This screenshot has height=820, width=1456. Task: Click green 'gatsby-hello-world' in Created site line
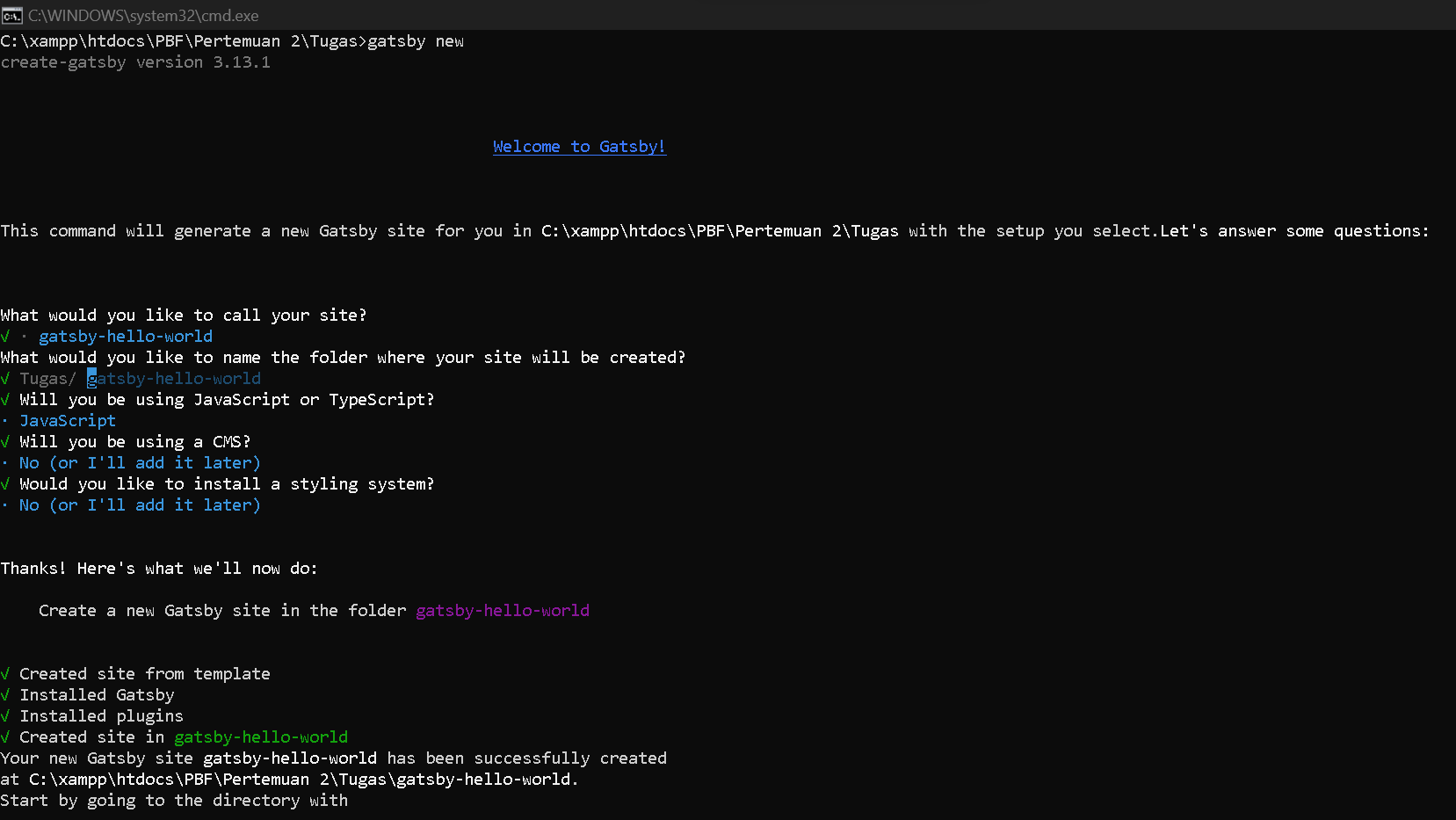261,737
